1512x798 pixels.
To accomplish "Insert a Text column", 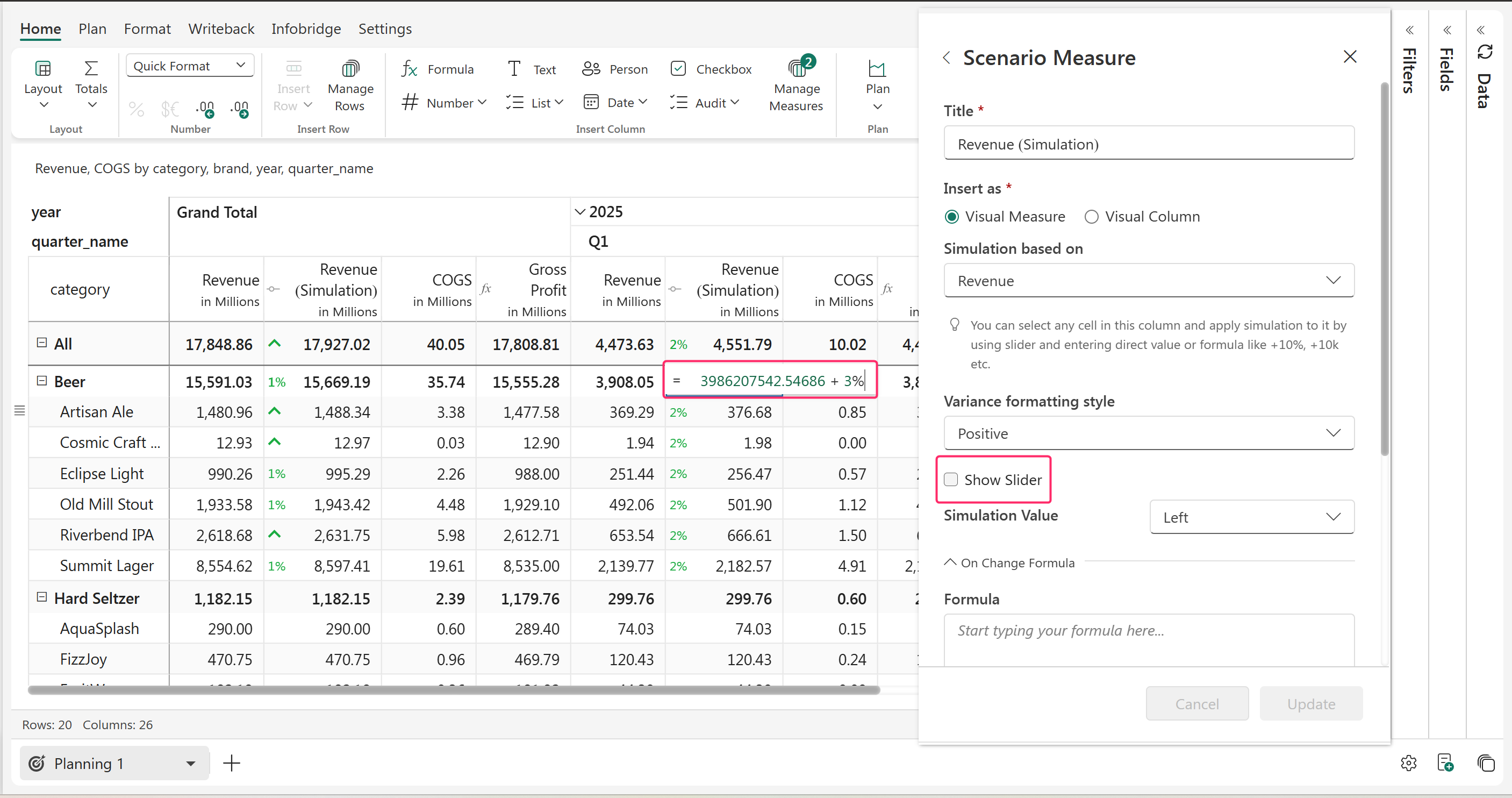I will pyautogui.click(x=531, y=69).
